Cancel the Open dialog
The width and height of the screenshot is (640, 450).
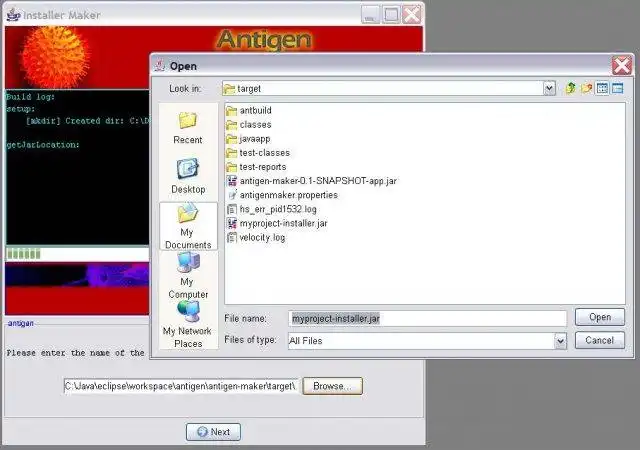(600, 340)
